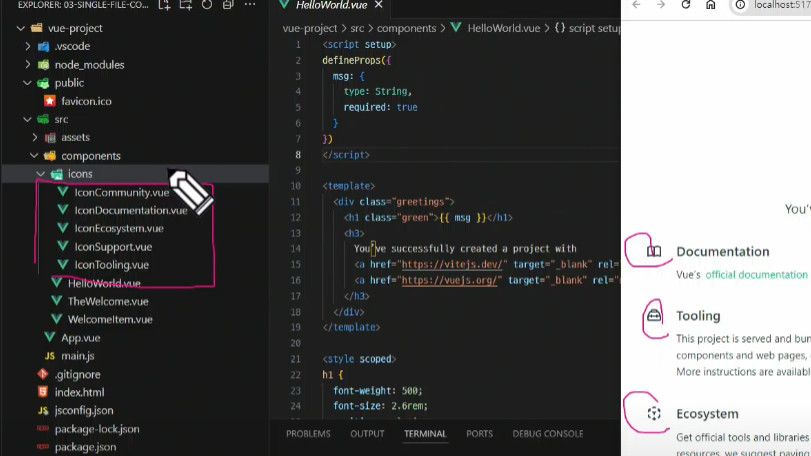The height and width of the screenshot is (456, 811).
Task: Click the Tooling toolbox icon
Action: (654, 315)
